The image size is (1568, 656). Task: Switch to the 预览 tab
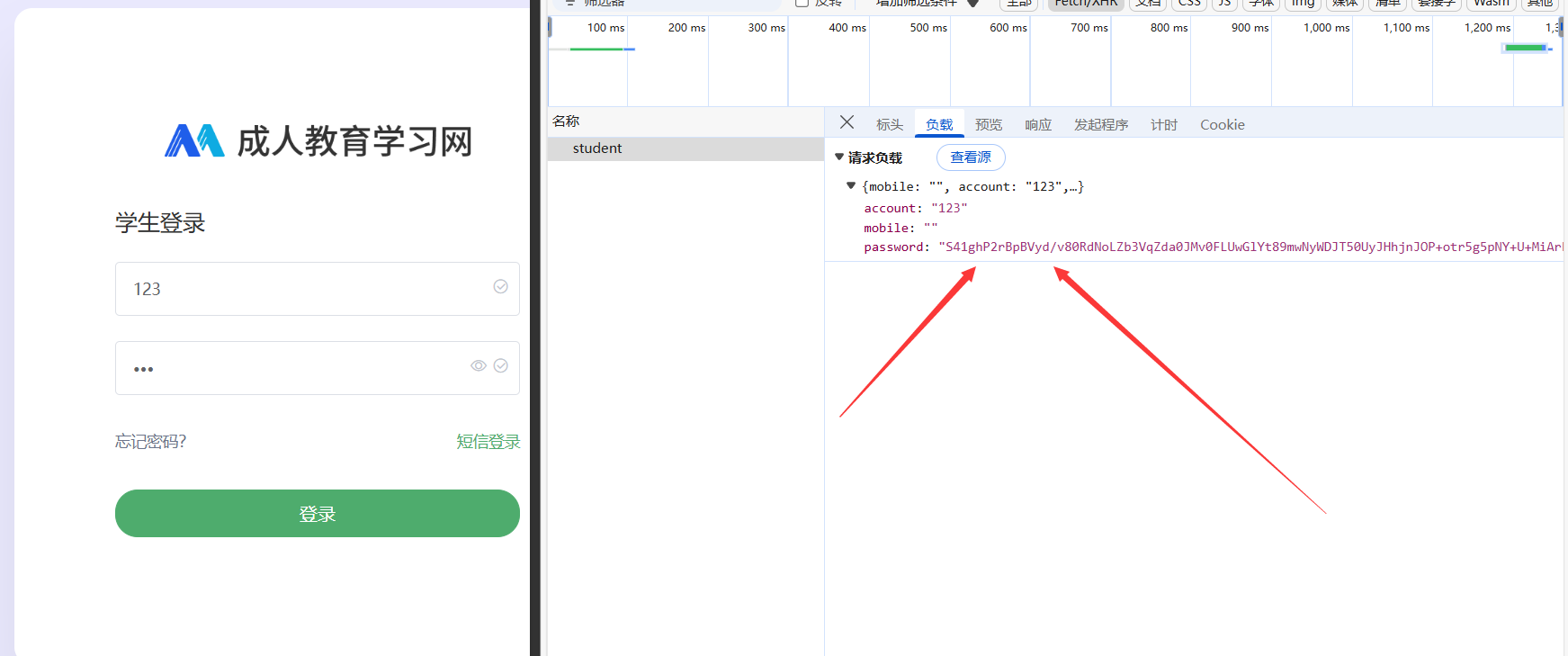pos(989,125)
